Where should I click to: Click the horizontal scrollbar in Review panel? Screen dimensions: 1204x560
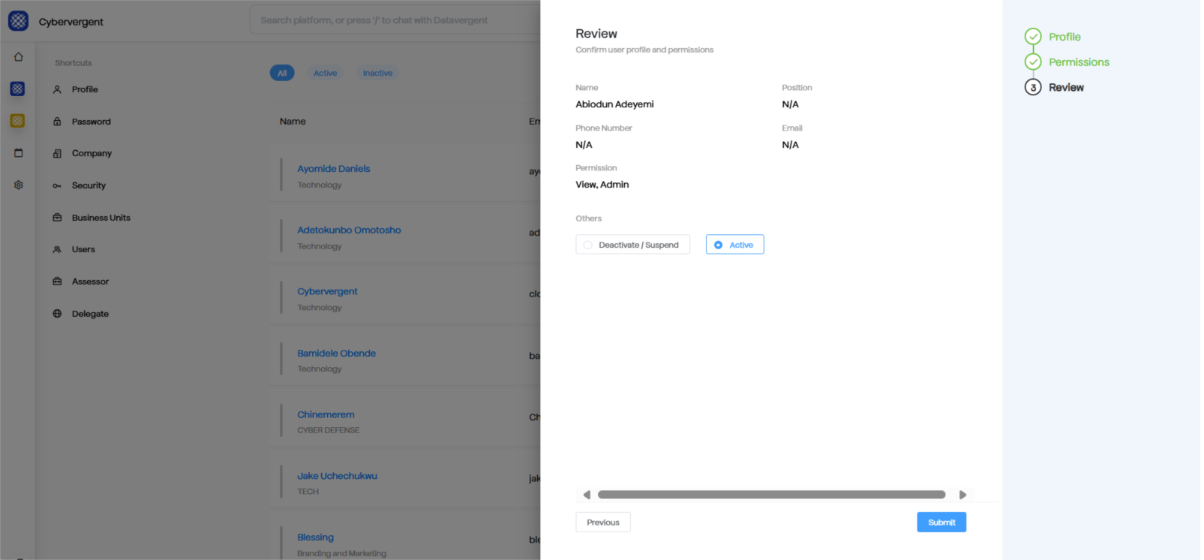771,495
